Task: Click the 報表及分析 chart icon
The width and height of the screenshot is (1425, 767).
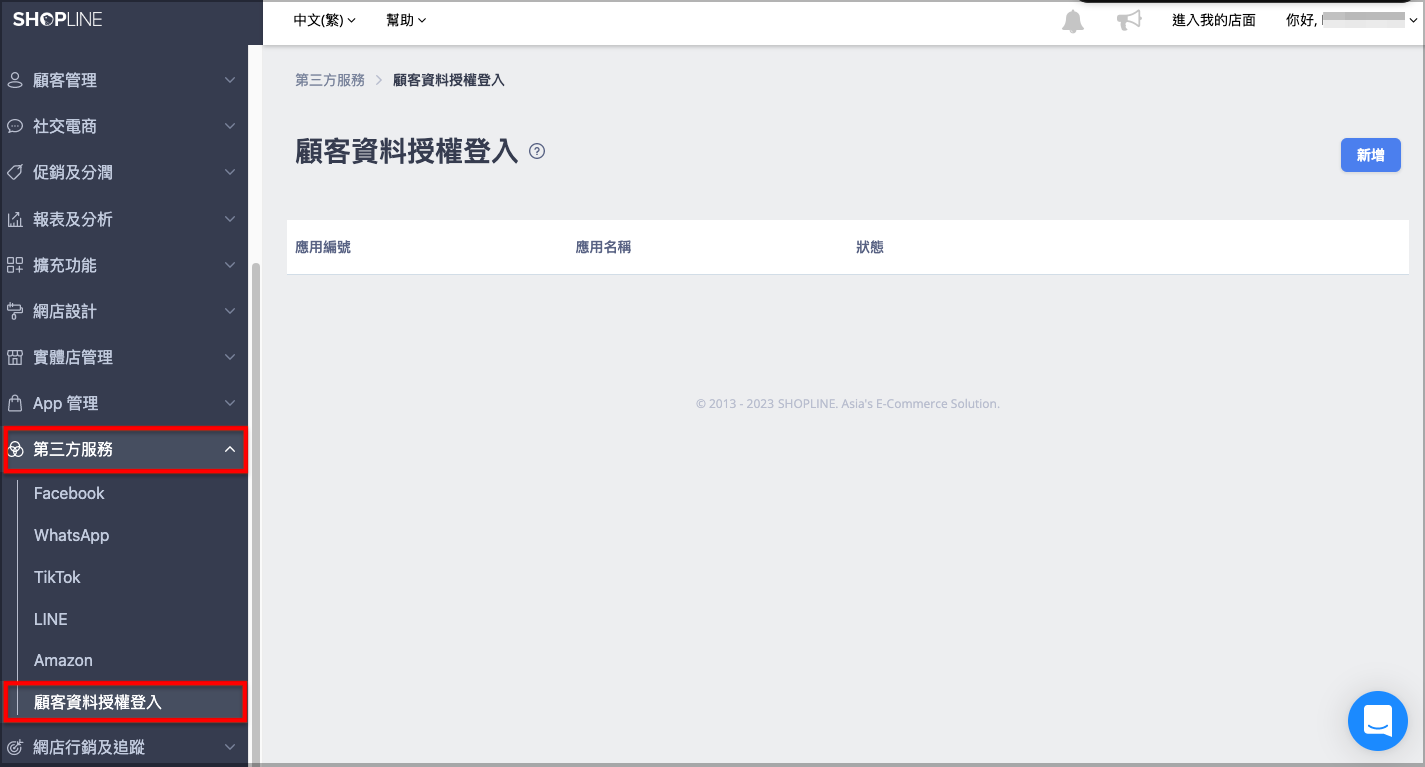Action: pyautogui.click(x=15, y=219)
